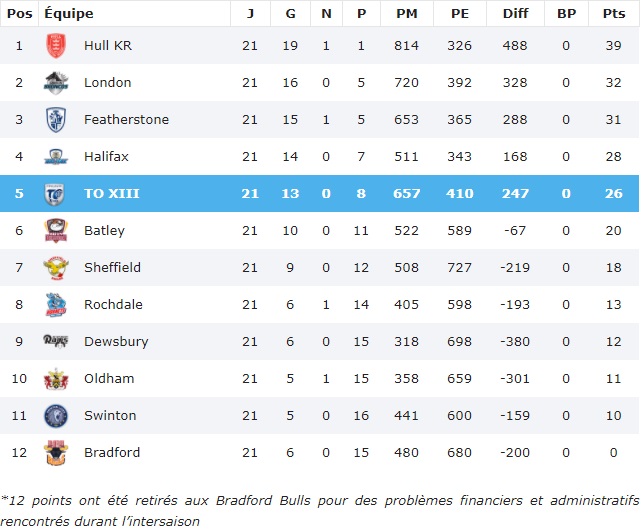This screenshot has width=642, height=532.
Task: Click the Oldham team logo
Action: (x=56, y=379)
